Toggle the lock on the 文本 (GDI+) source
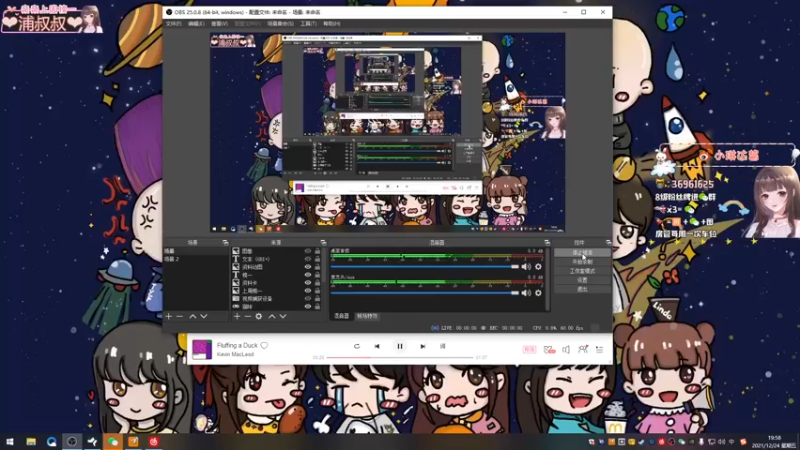The width and height of the screenshot is (800, 450). click(317, 259)
